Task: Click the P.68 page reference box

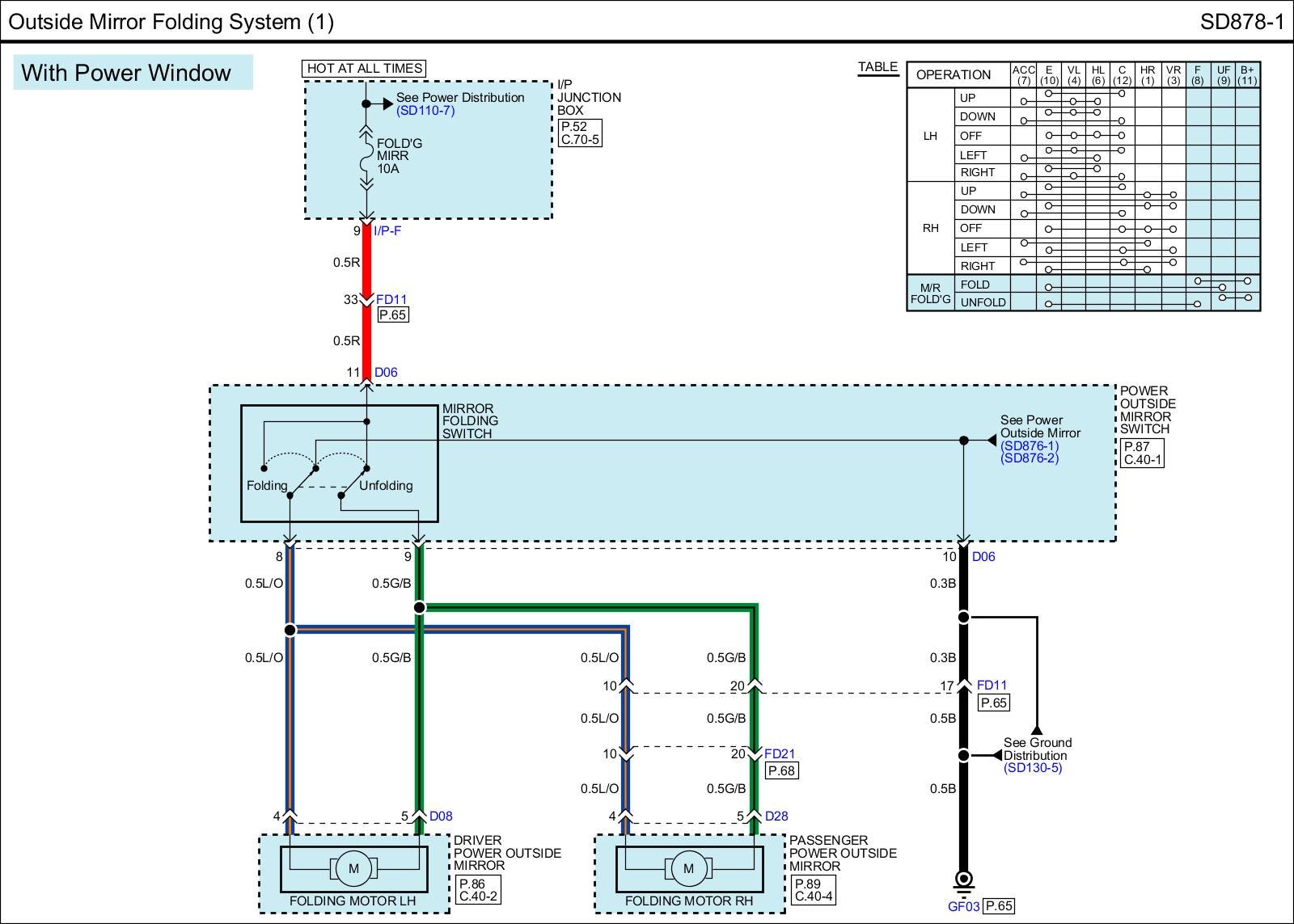Action: click(781, 771)
